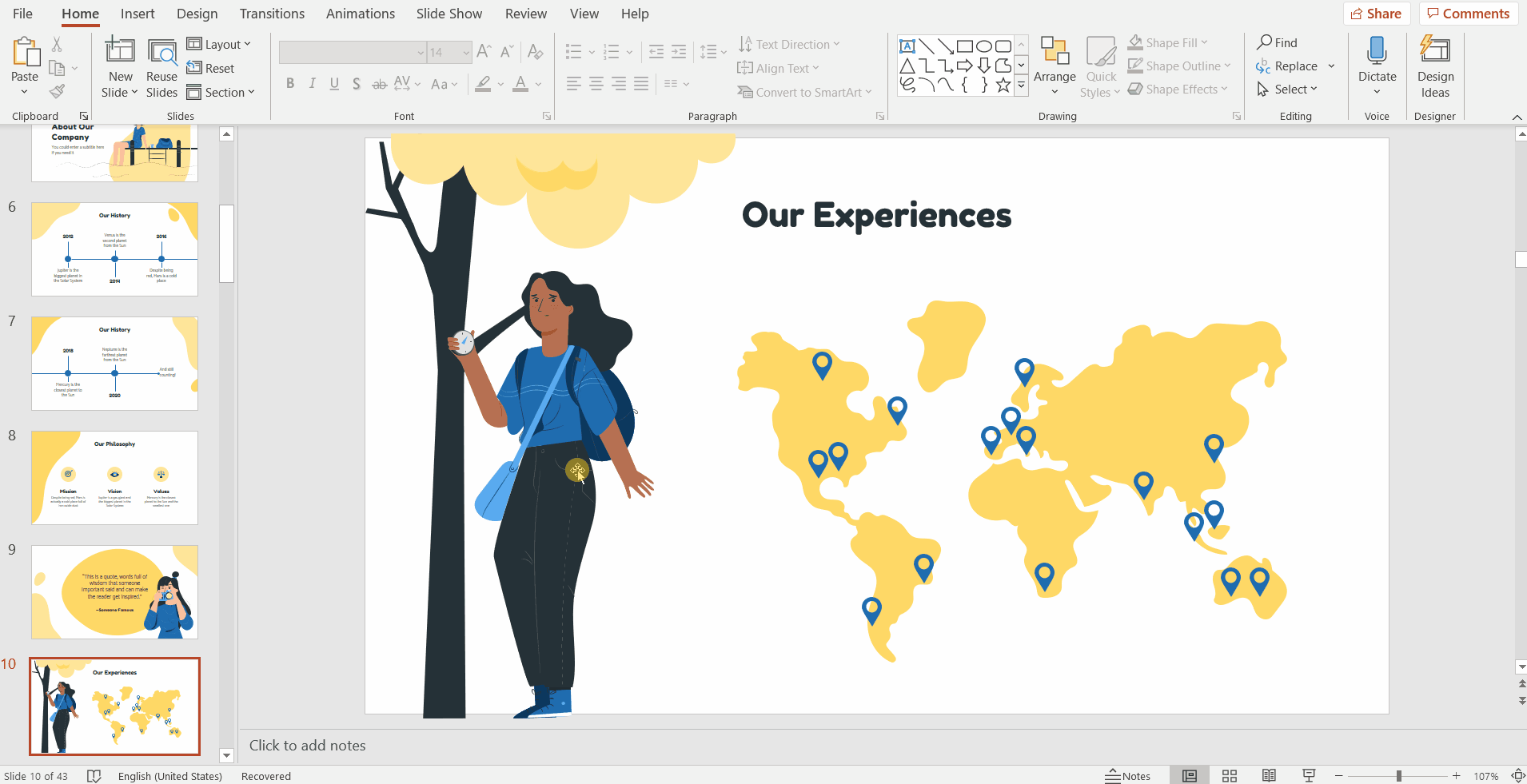Open the Slide Show tab
The image size is (1527, 784).
[449, 14]
